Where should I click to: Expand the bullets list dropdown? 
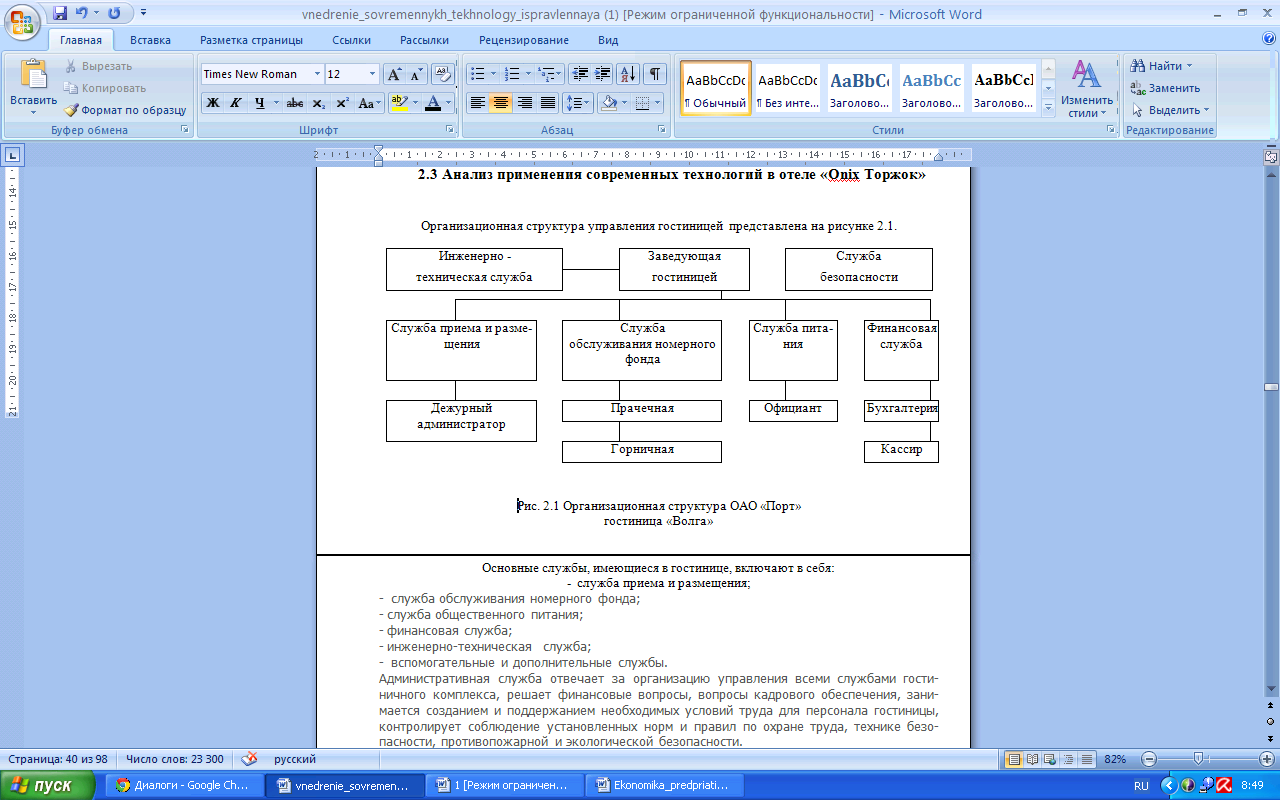pyautogui.click(x=493, y=74)
